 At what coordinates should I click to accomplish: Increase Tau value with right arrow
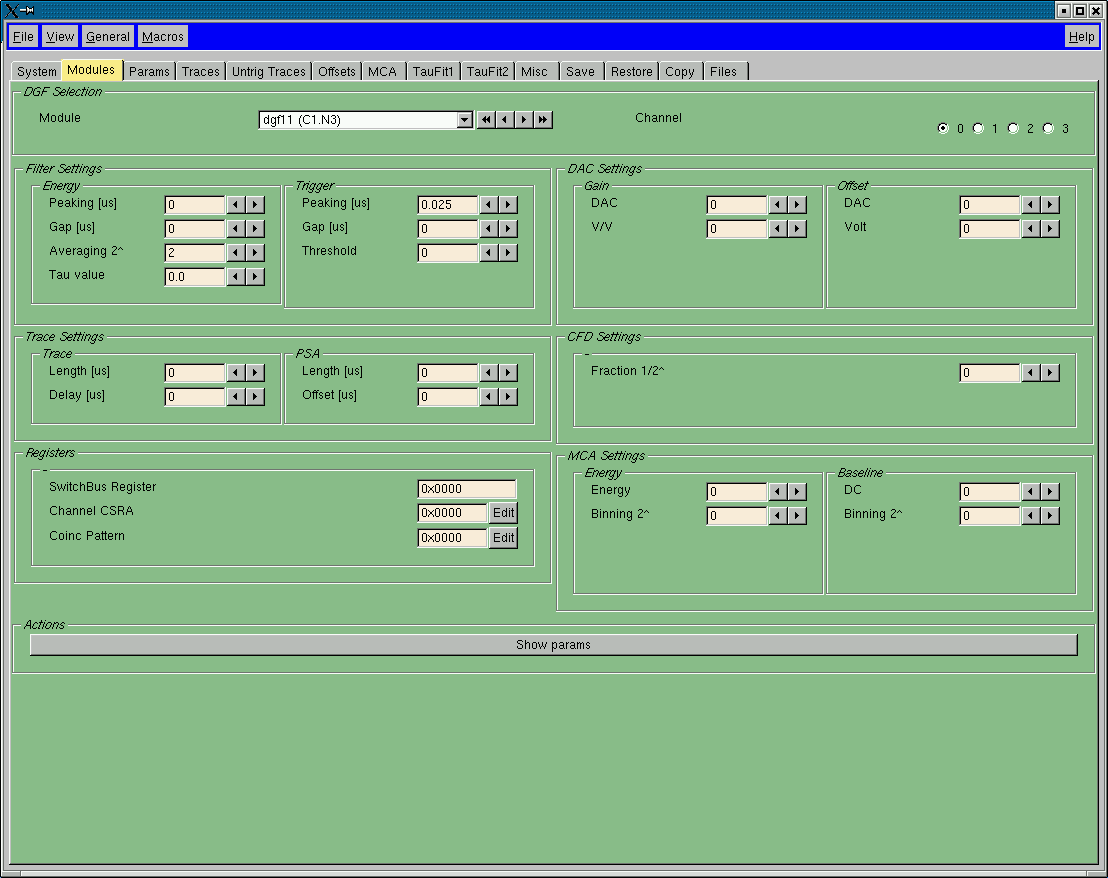click(255, 277)
